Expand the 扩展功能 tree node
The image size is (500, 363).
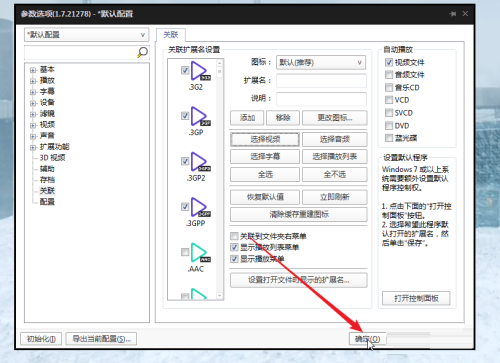pos(33,147)
